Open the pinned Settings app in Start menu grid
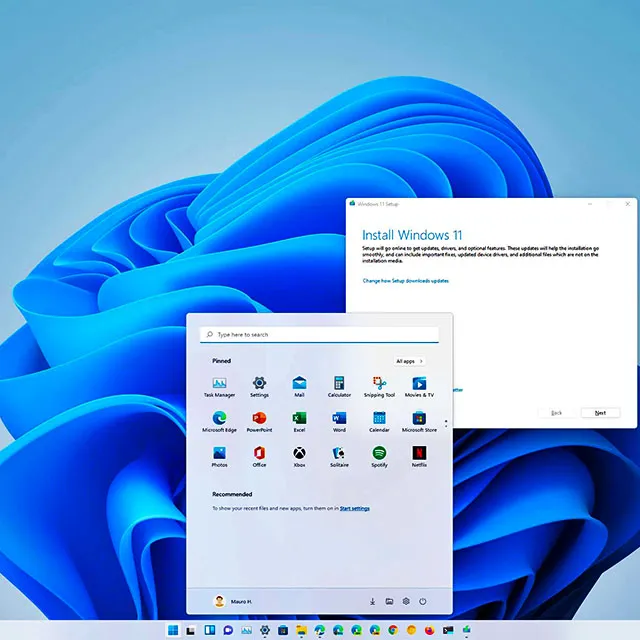The width and height of the screenshot is (640, 640). (x=259, y=387)
